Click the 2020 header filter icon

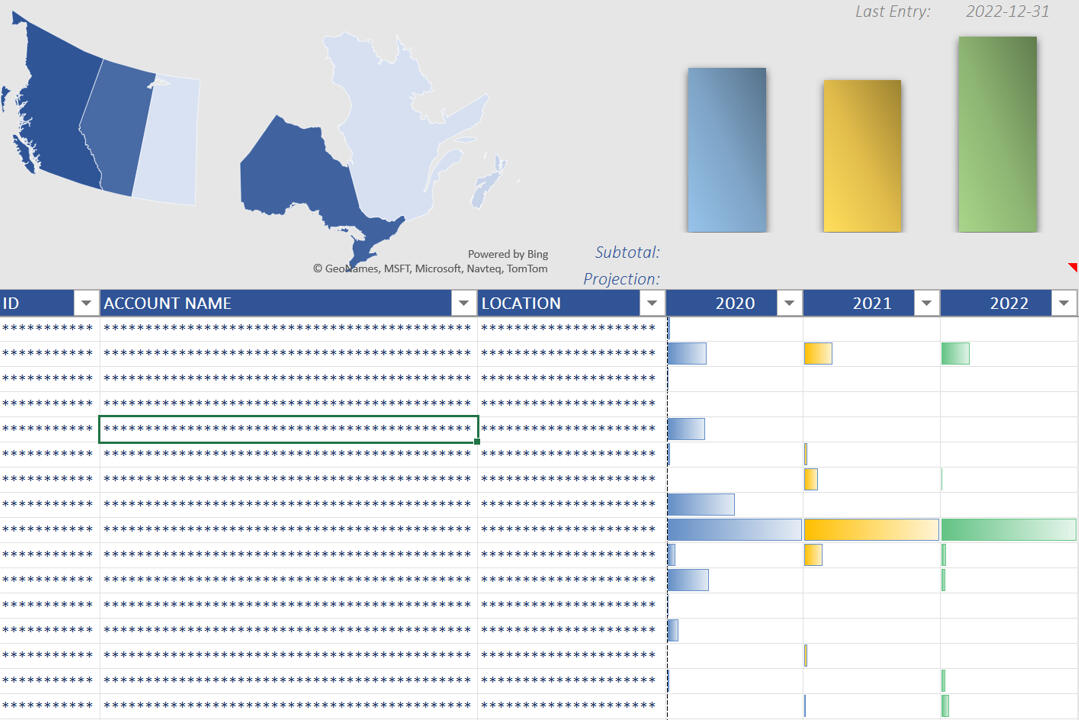click(x=789, y=303)
